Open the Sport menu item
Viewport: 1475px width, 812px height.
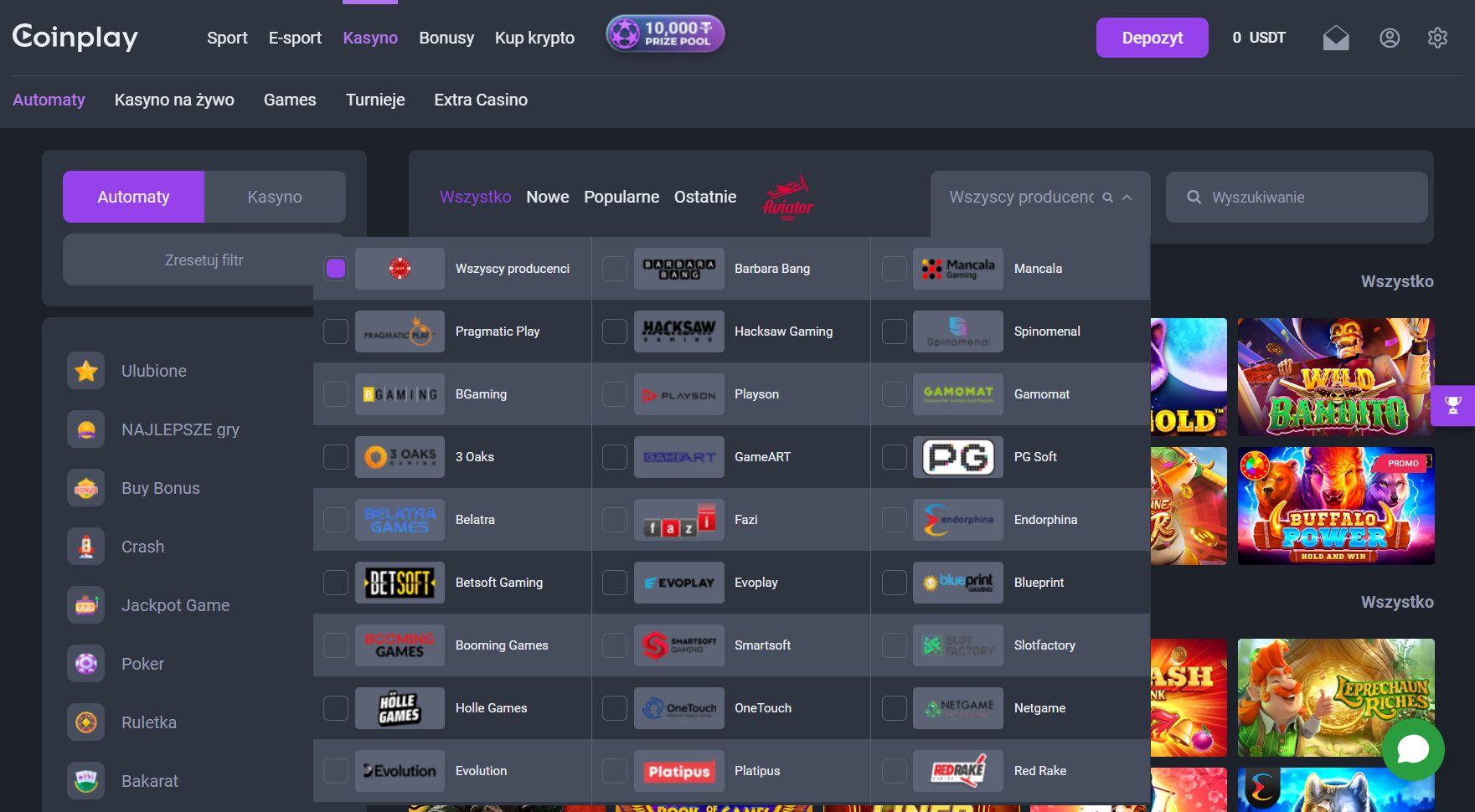(x=227, y=38)
